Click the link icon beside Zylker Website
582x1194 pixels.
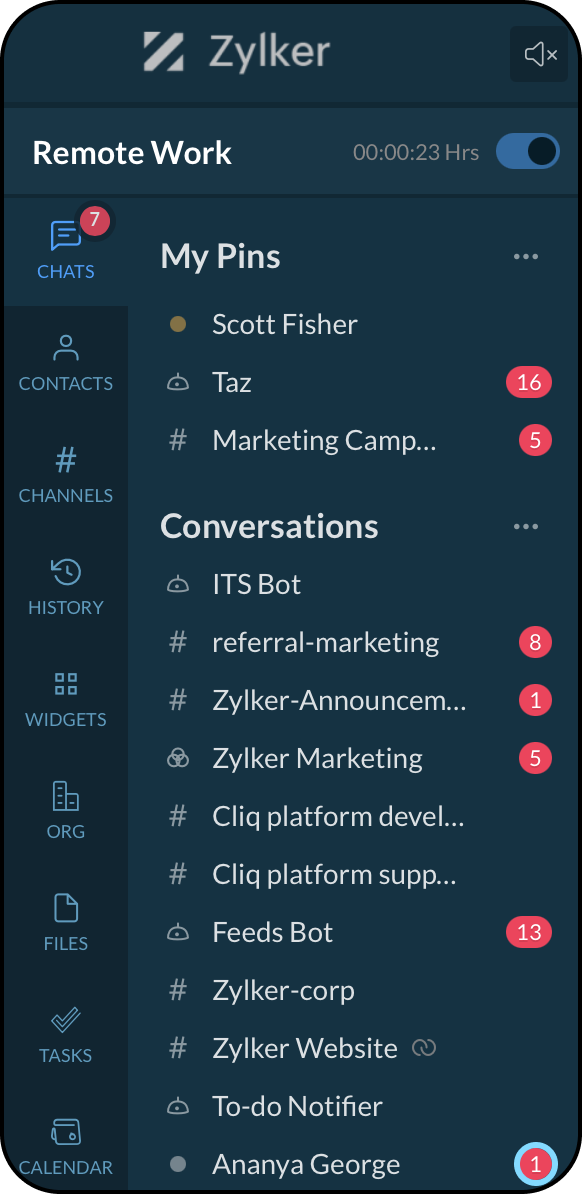[x=424, y=1049]
